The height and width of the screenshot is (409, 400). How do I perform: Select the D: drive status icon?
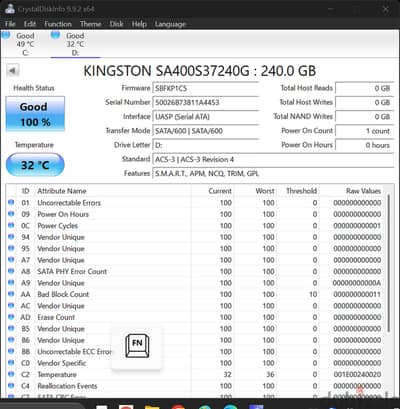(55, 34)
